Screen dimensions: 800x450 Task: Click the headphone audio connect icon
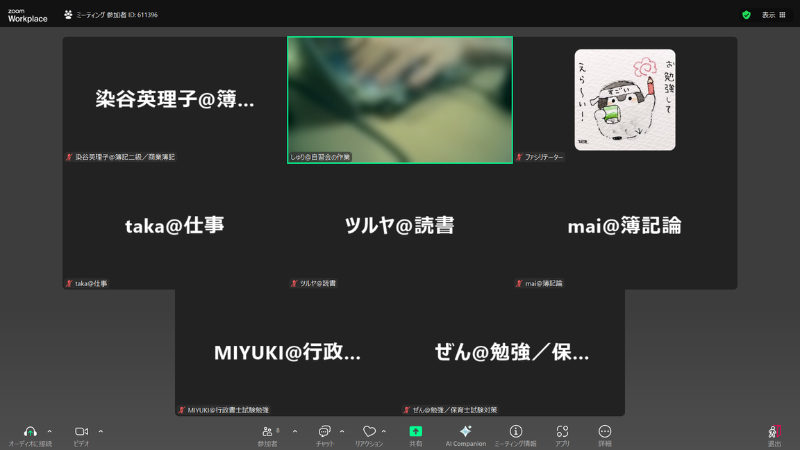[x=30, y=432]
